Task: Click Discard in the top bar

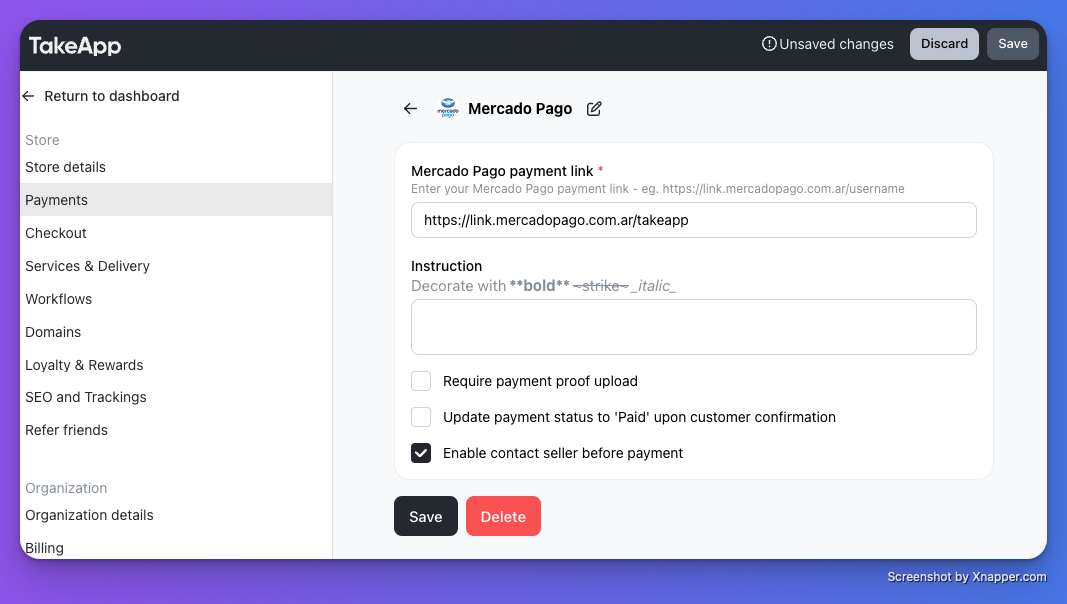Action: coord(945,44)
